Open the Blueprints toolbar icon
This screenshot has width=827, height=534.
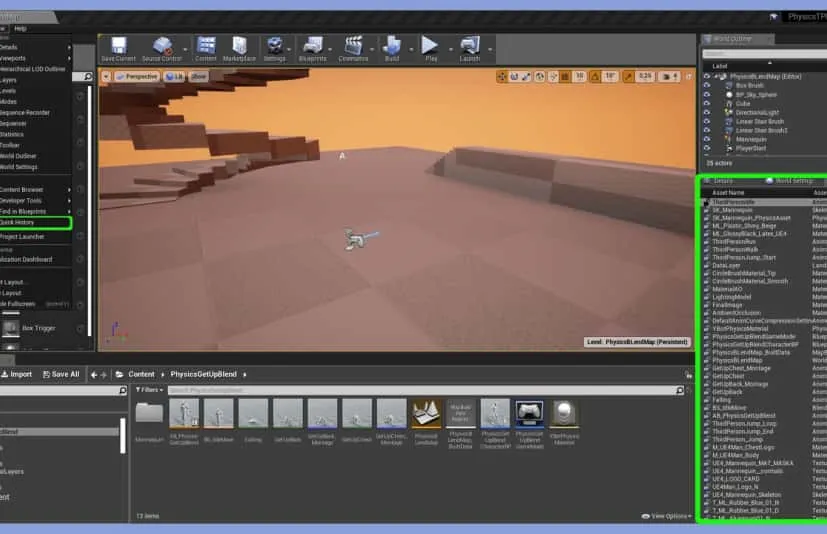pos(312,48)
